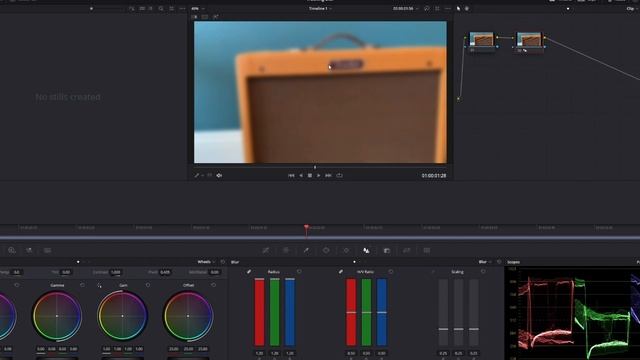This screenshot has height=360, width=640.
Task: Toggle Scaling channel link
Action: click(433, 271)
